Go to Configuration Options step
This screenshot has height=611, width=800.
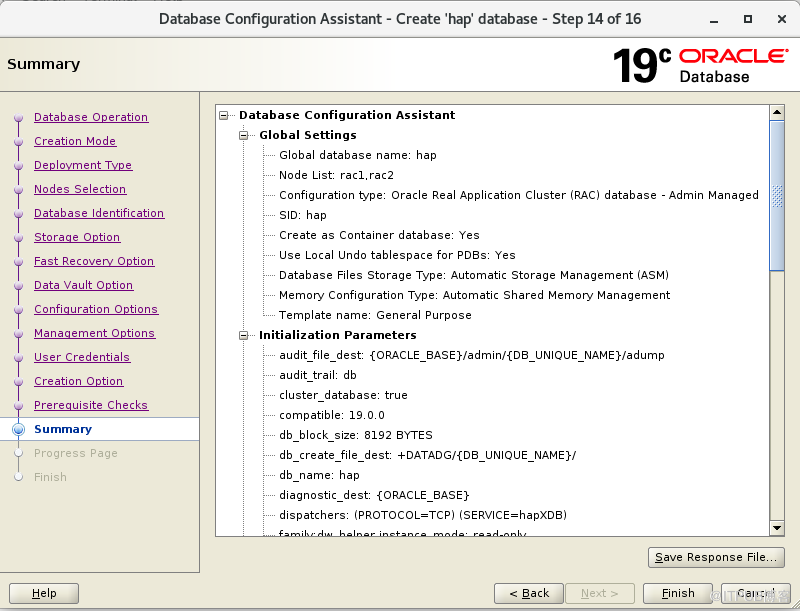click(x=96, y=309)
